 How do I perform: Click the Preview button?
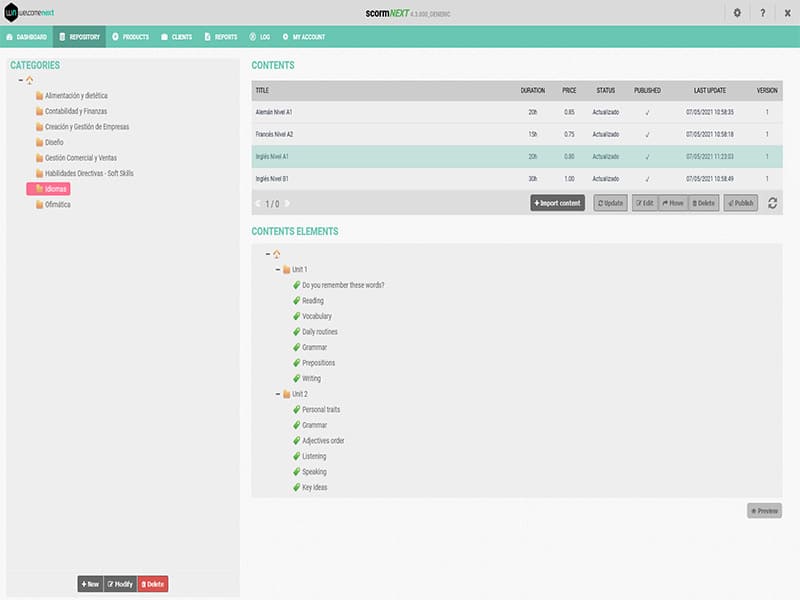[x=764, y=511]
